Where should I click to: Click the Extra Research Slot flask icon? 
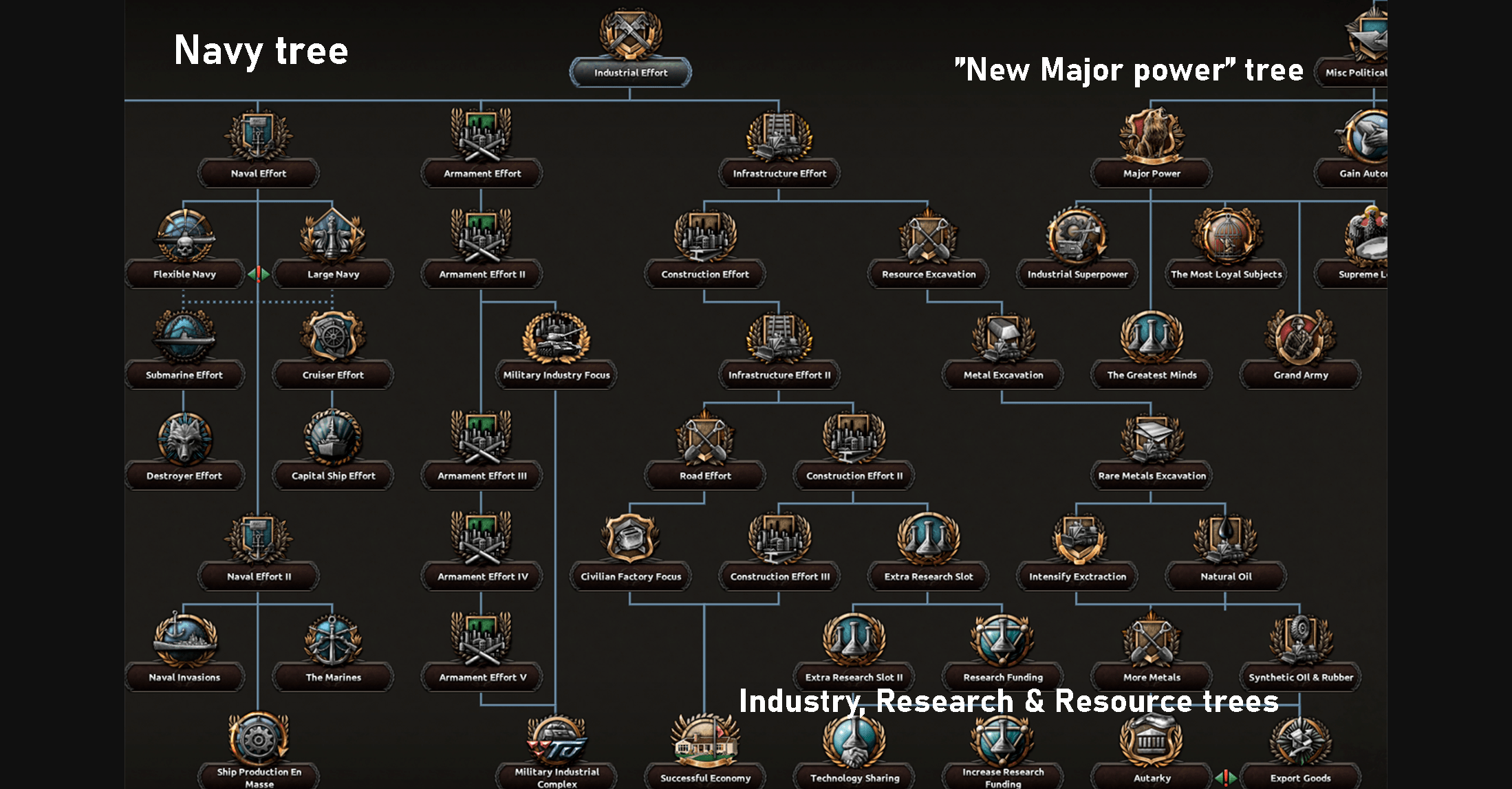(928, 539)
